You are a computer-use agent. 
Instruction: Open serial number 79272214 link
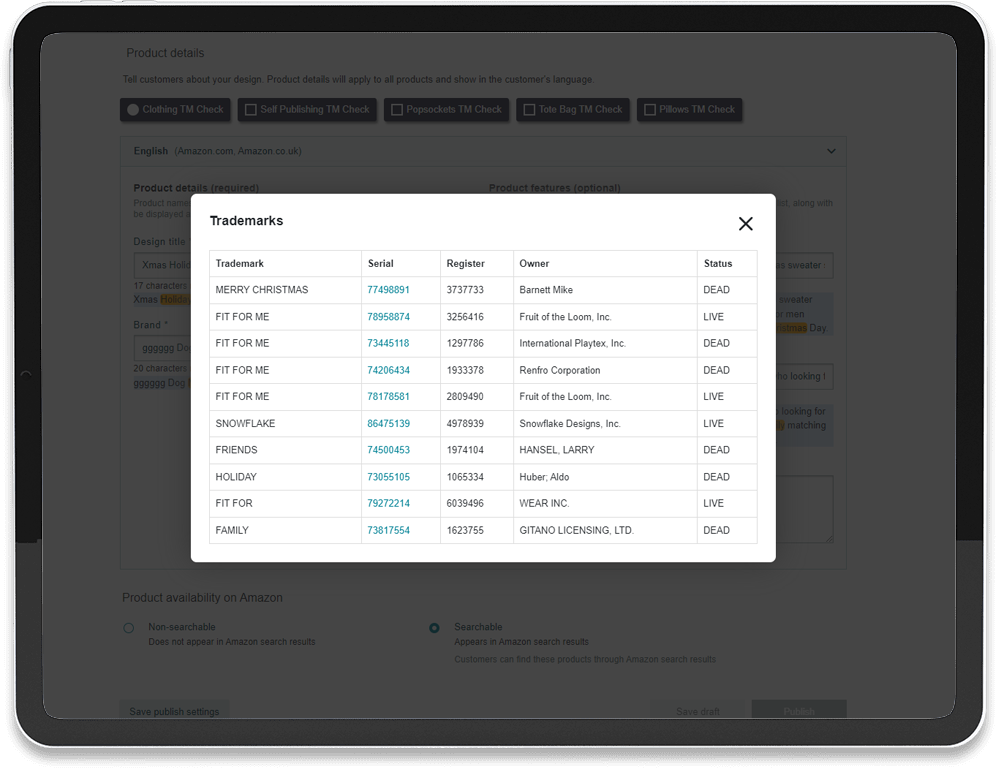coord(388,503)
